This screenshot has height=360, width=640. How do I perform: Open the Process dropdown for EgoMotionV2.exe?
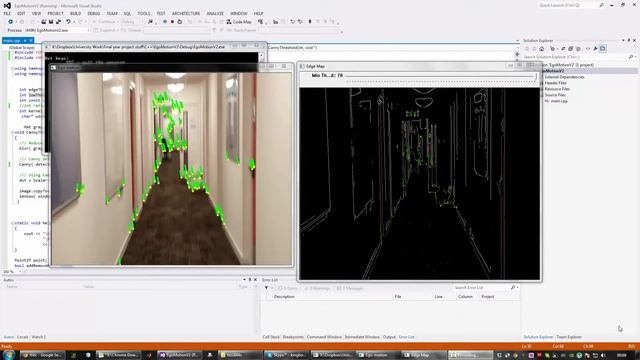(57, 30)
